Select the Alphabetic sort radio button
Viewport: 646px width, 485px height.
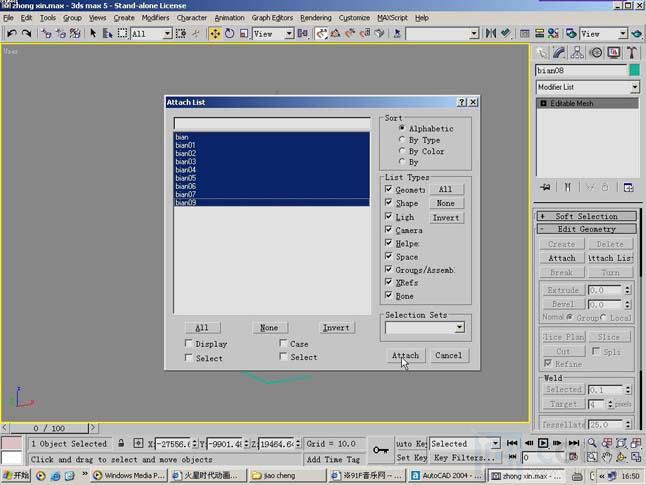pos(402,128)
